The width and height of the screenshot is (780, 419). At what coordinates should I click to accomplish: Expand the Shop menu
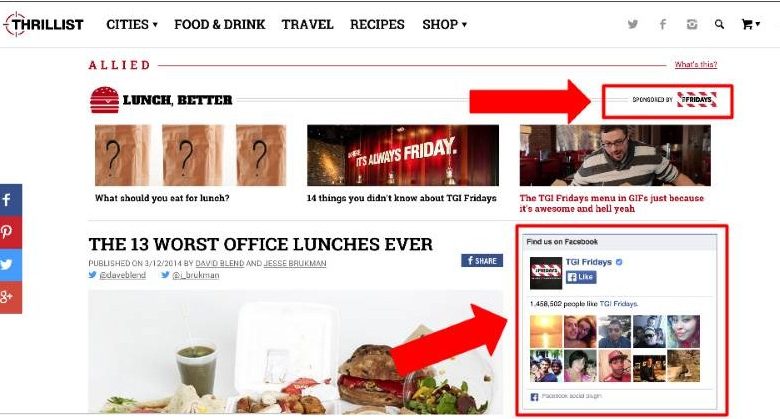[444, 24]
